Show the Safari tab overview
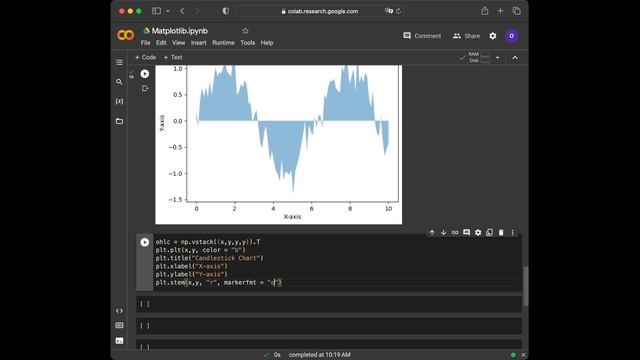 click(516, 11)
